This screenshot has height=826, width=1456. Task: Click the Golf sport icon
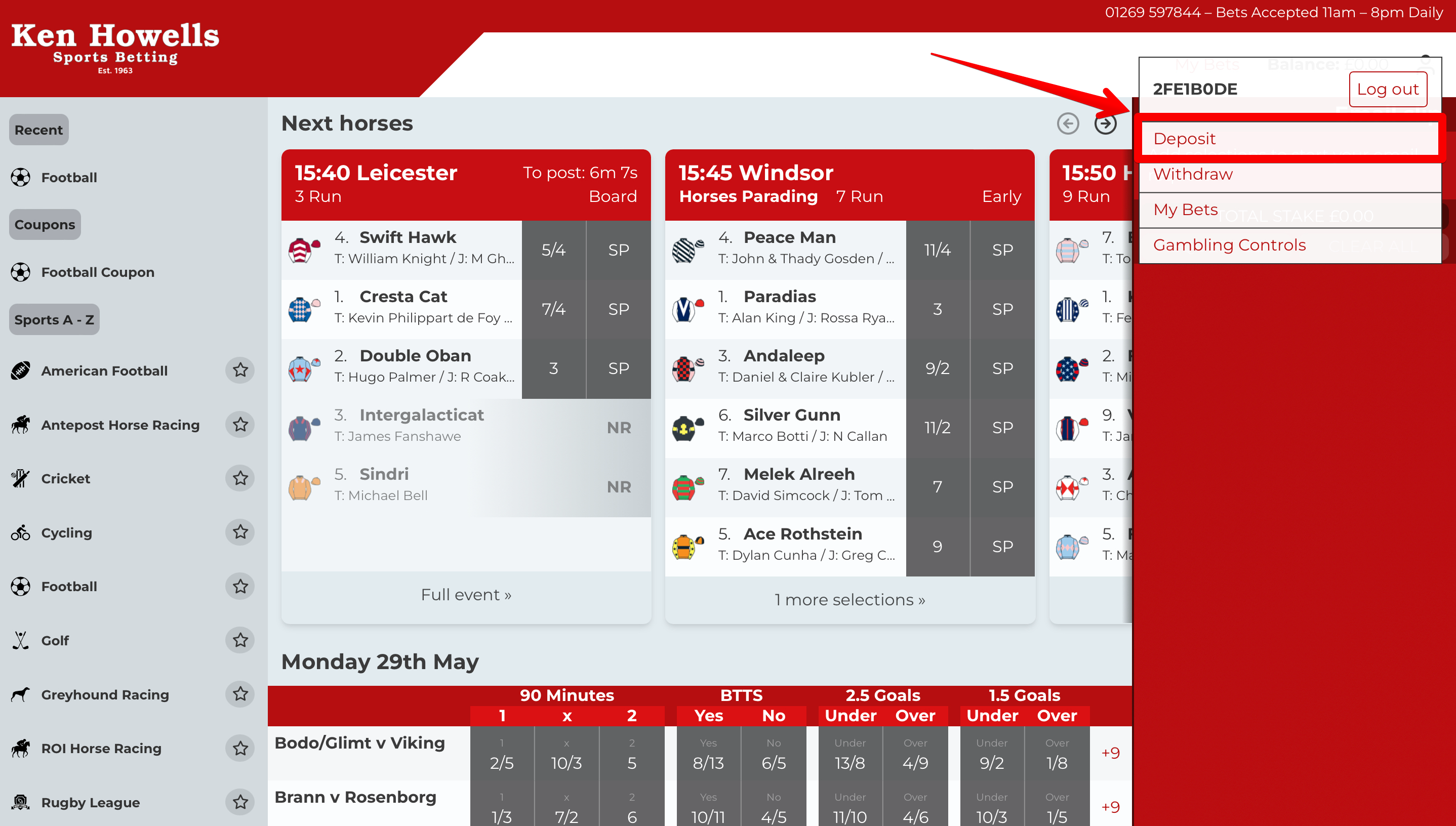[x=21, y=640]
